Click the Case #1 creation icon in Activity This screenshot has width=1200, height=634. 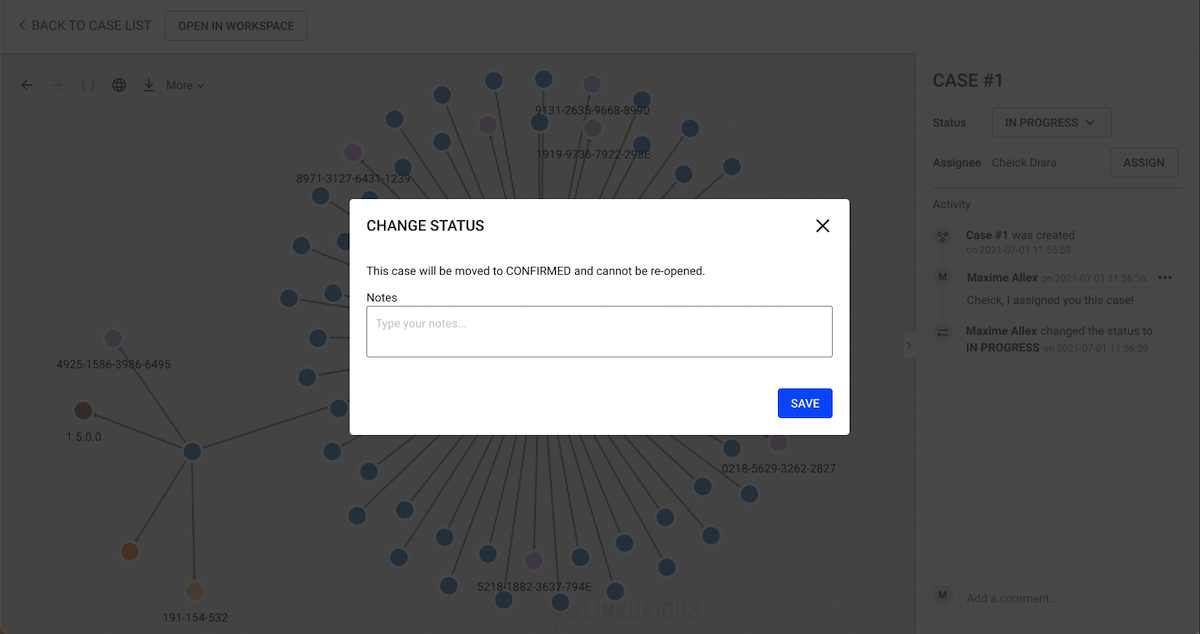pos(942,236)
